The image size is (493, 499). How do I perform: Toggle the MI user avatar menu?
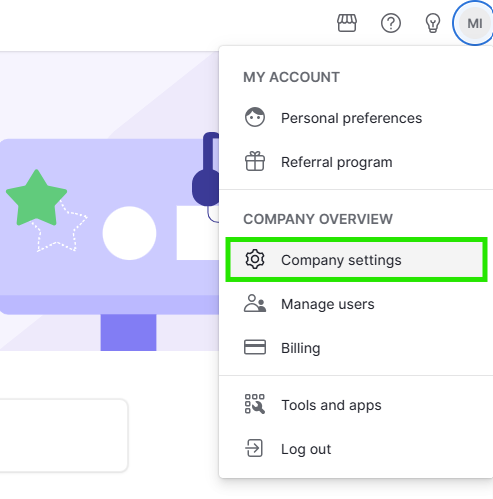(x=474, y=23)
